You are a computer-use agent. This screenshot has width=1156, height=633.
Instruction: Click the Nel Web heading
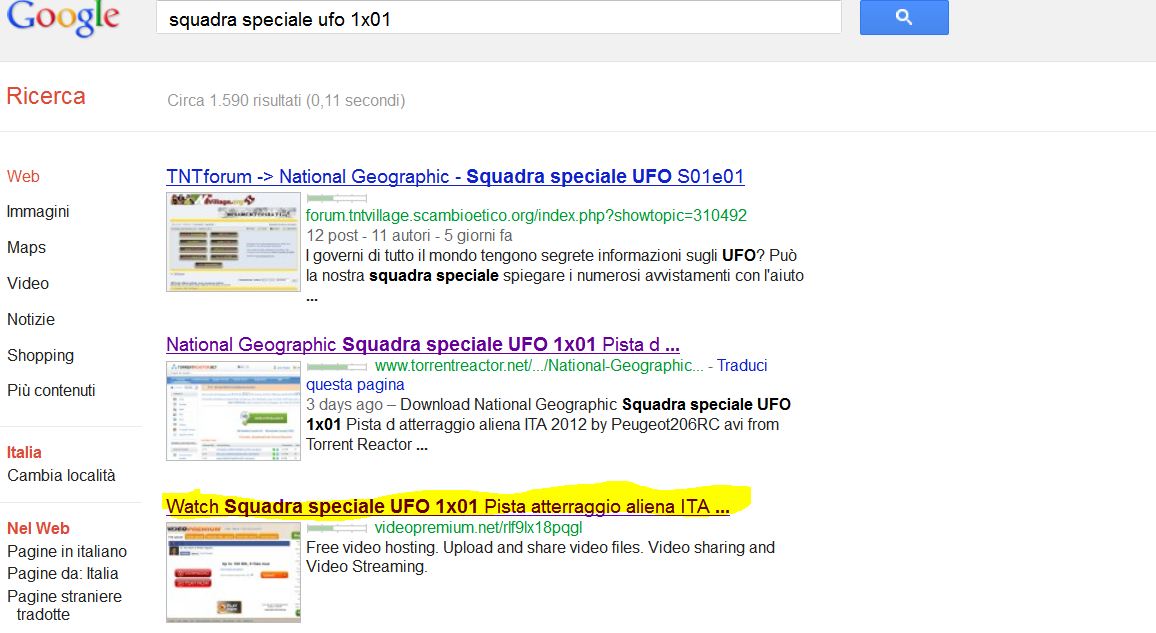(38, 528)
